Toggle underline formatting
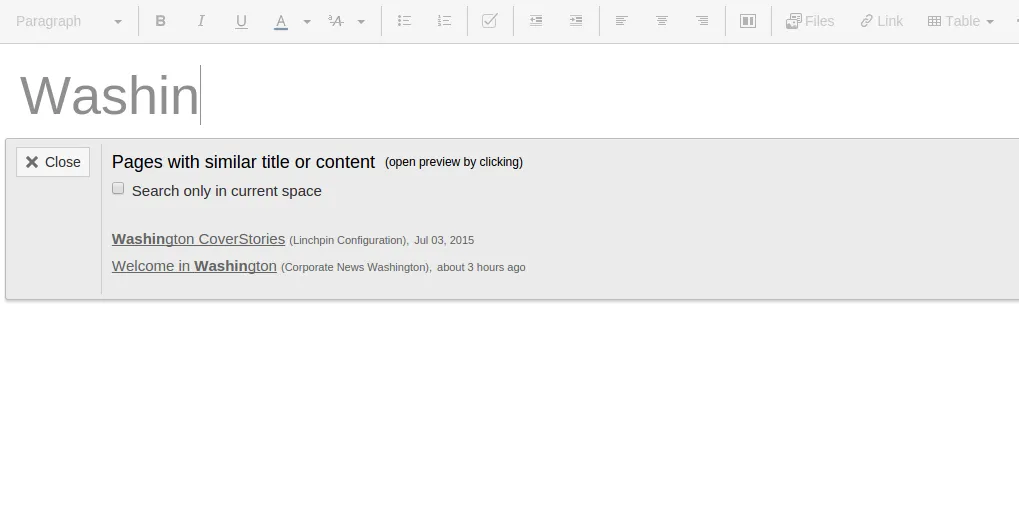This screenshot has height=519, width=1019. (241, 21)
